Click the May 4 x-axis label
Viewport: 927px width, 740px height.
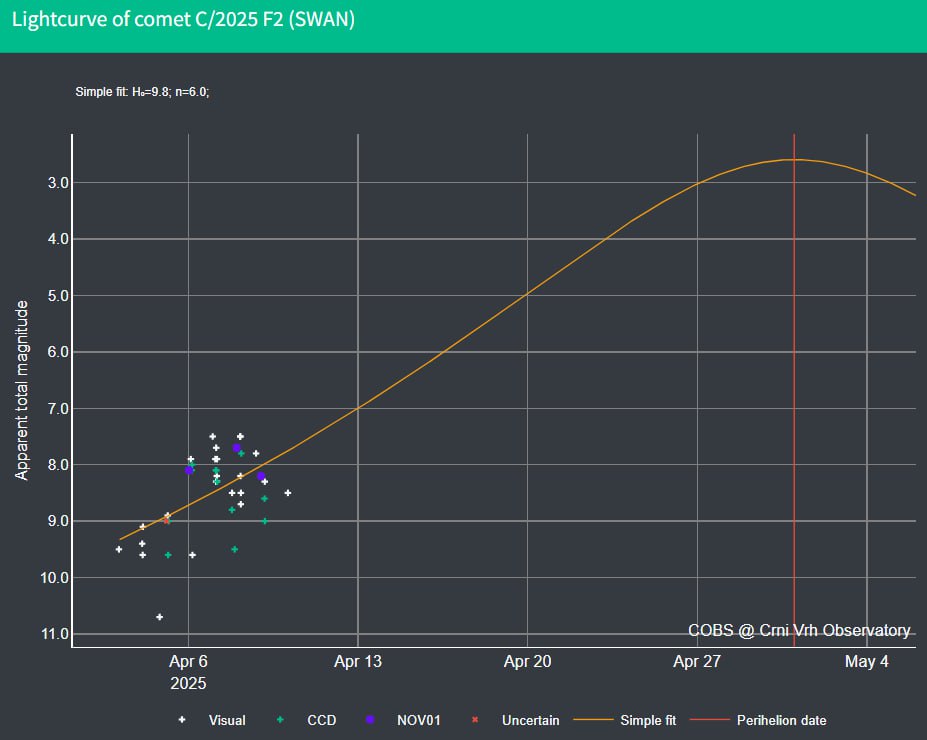click(867, 661)
